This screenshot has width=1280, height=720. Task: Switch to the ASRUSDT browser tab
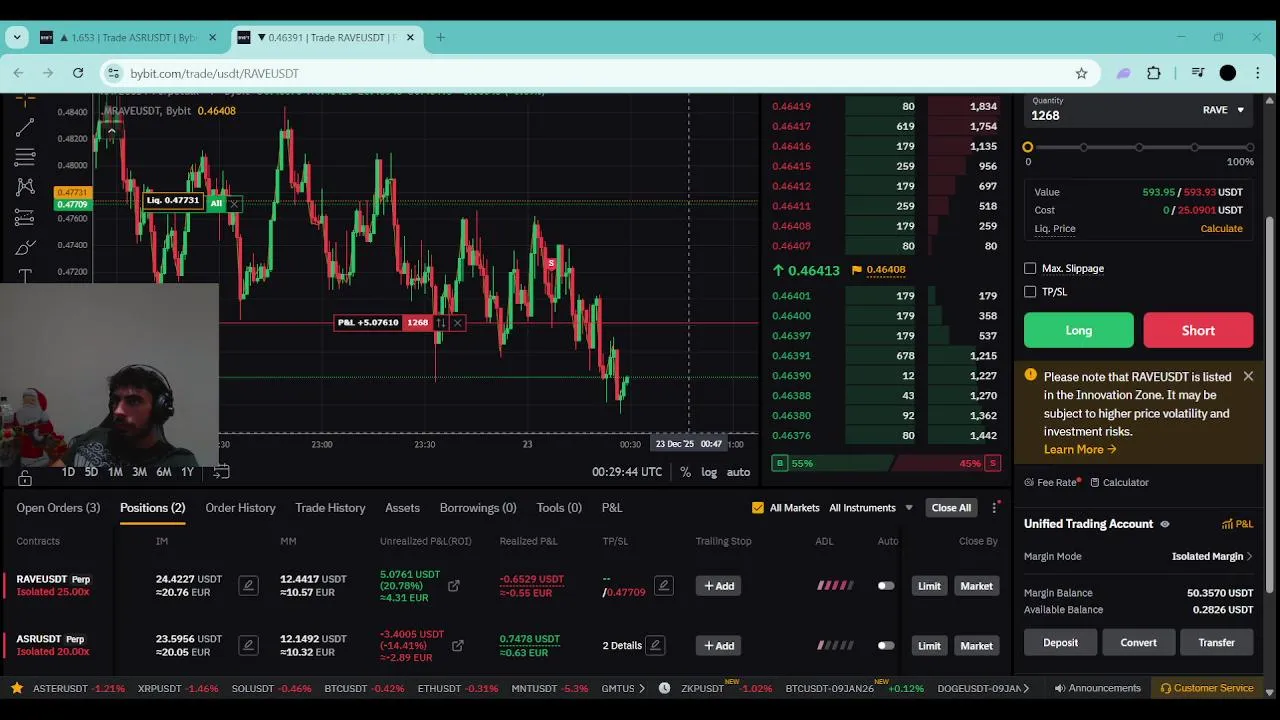point(128,37)
